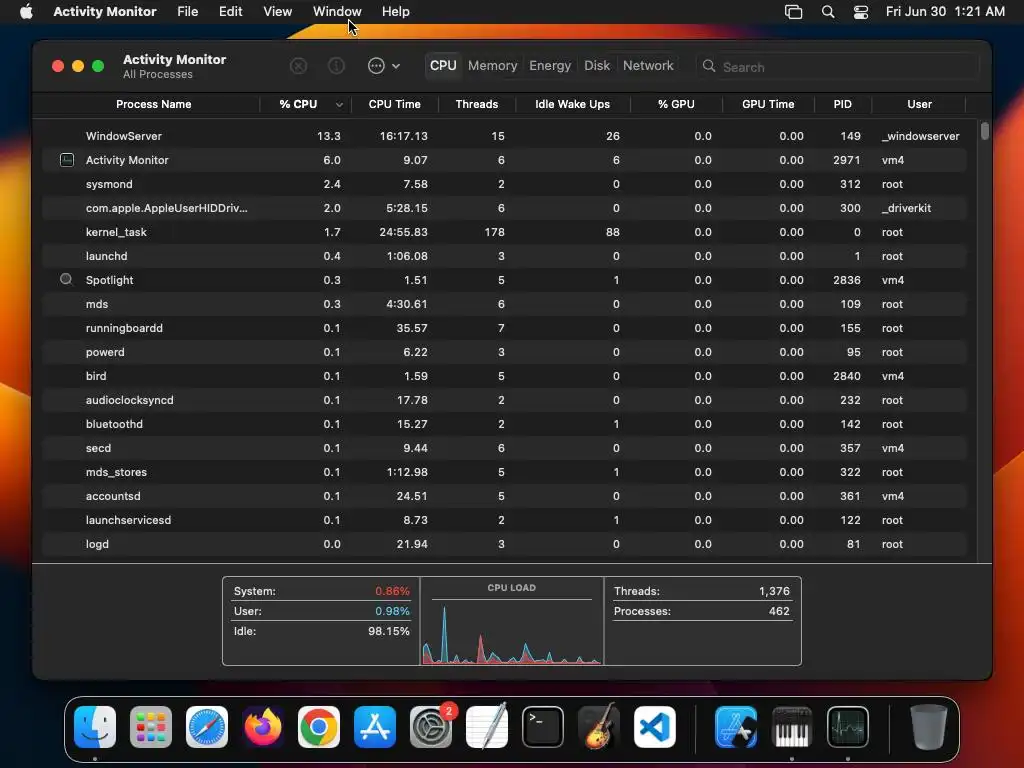1024x768 pixels.
Task: Open Trash from the Dock
Action: click(929, 727)
